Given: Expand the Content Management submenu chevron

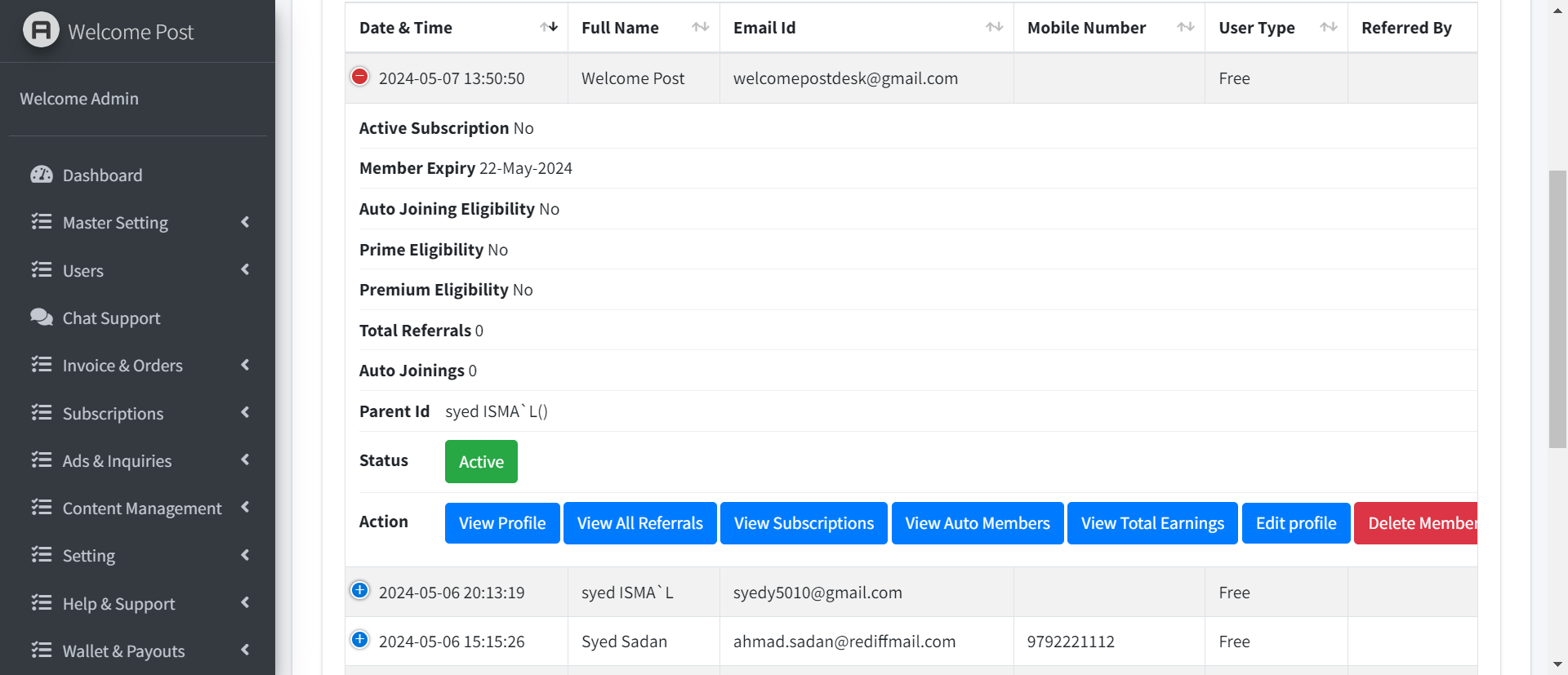Looking at the screenshot, I should pos(245,508).
